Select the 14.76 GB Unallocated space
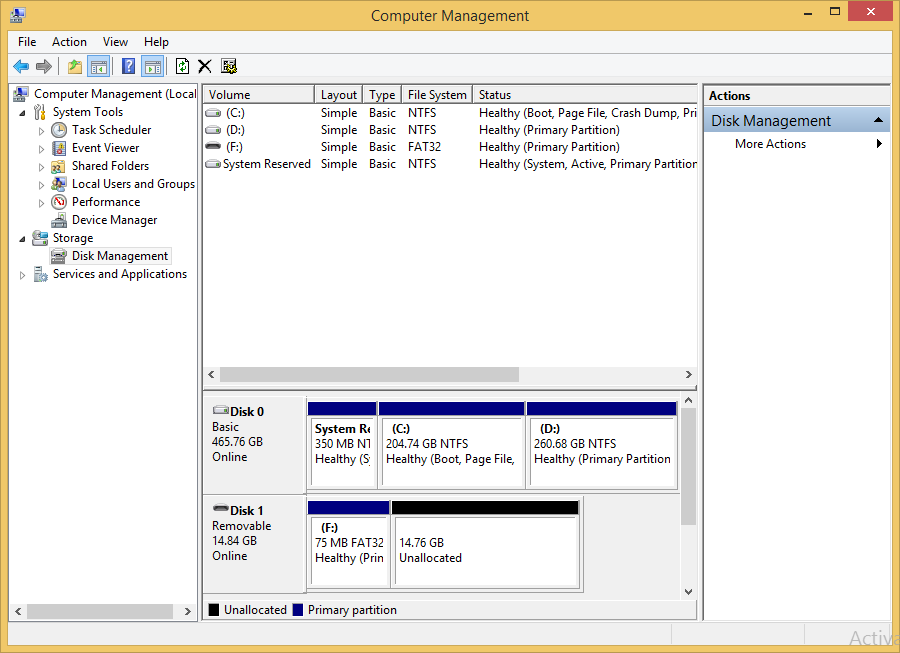Screen dimensions: 900x653 pyautogui.click(x=486, y=545)
